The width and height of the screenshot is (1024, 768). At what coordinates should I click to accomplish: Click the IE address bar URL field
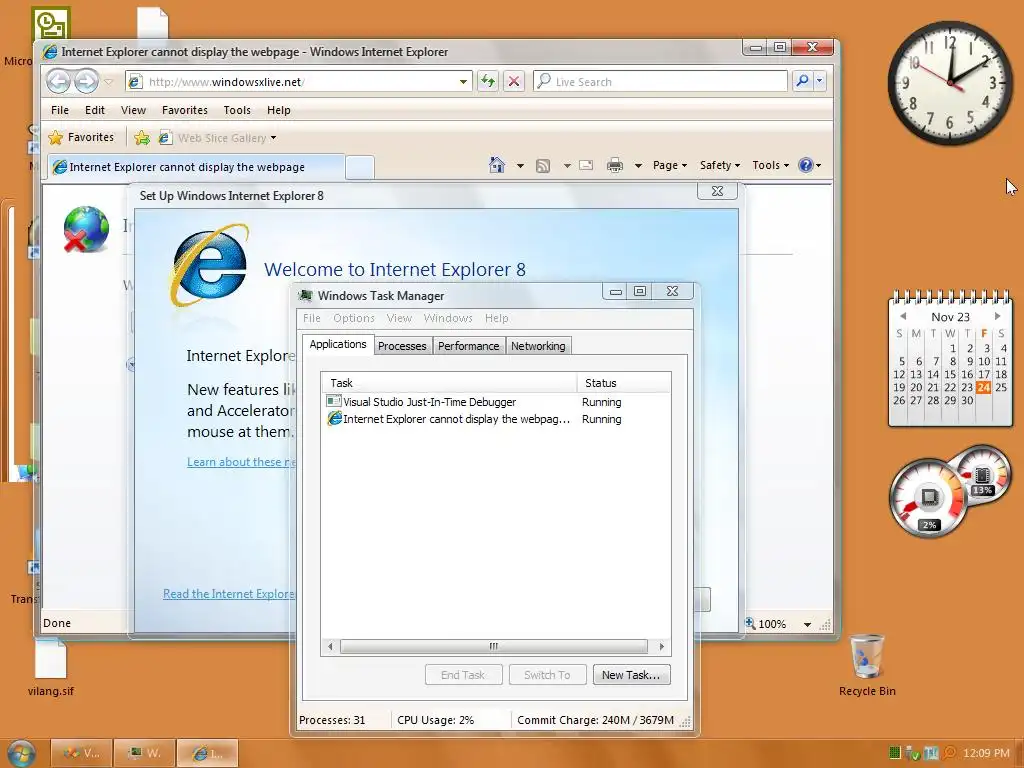point(300,82)
